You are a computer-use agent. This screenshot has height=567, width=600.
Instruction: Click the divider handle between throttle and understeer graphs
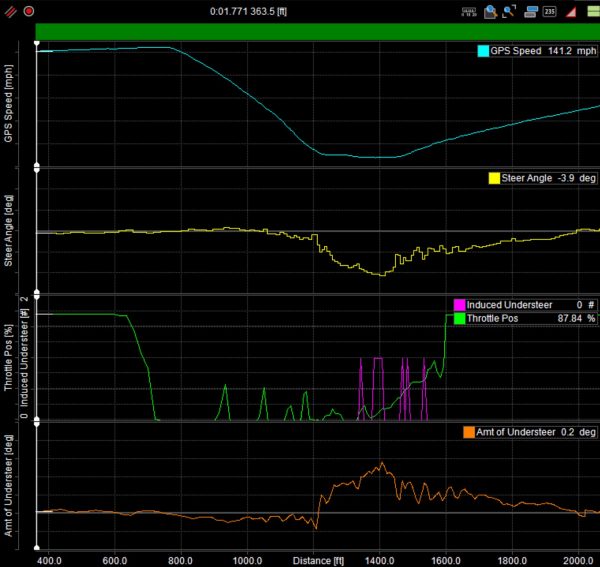click(37, 422)
